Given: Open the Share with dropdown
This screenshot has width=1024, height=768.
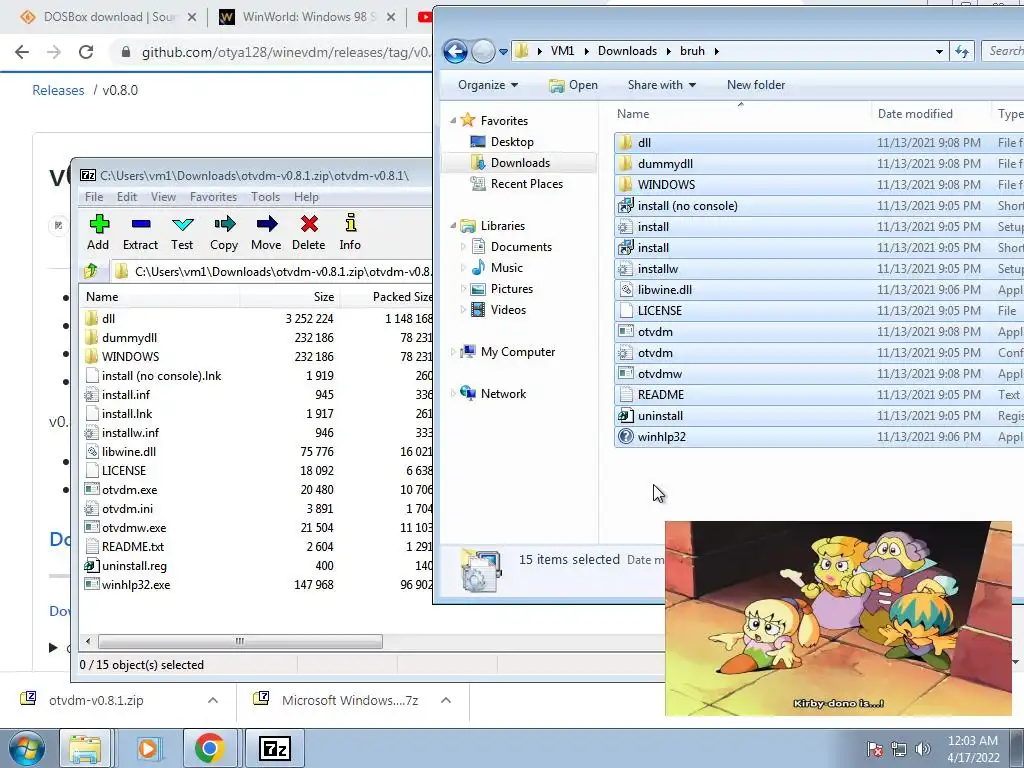Looking at the screenshot, I should (662, 85).
